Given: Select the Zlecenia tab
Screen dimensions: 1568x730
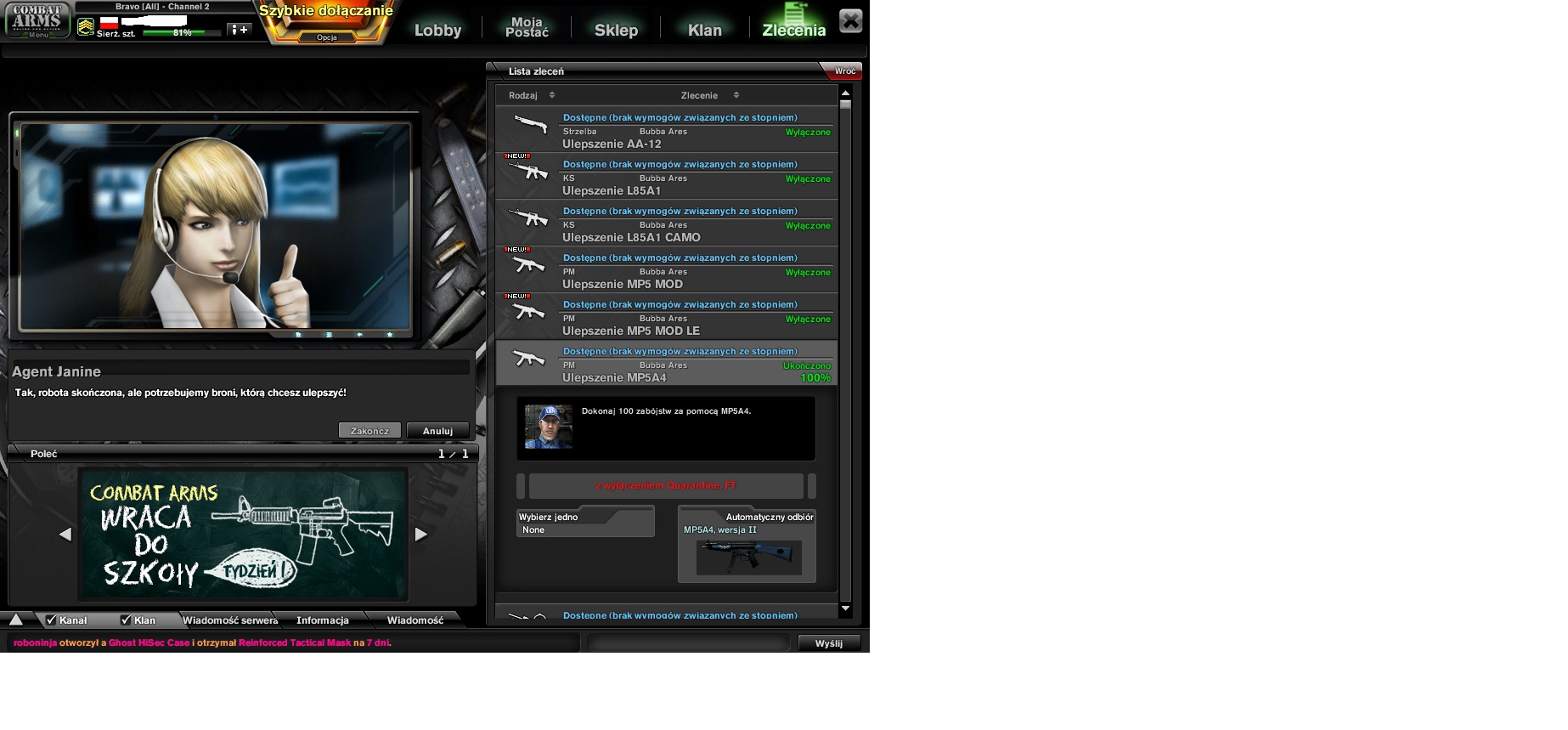Looking at the screenshot, I should (x=794, y=30).
